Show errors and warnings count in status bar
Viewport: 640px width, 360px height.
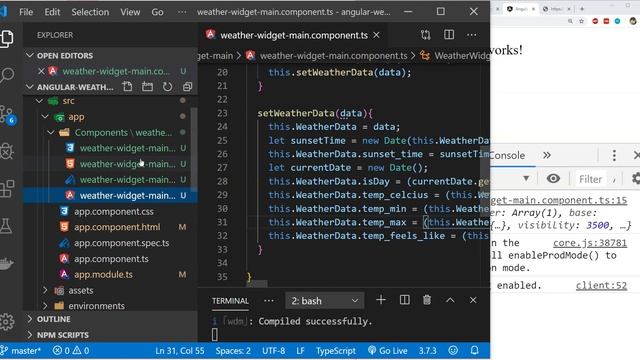pyautogui.click(x=71, y=351)
